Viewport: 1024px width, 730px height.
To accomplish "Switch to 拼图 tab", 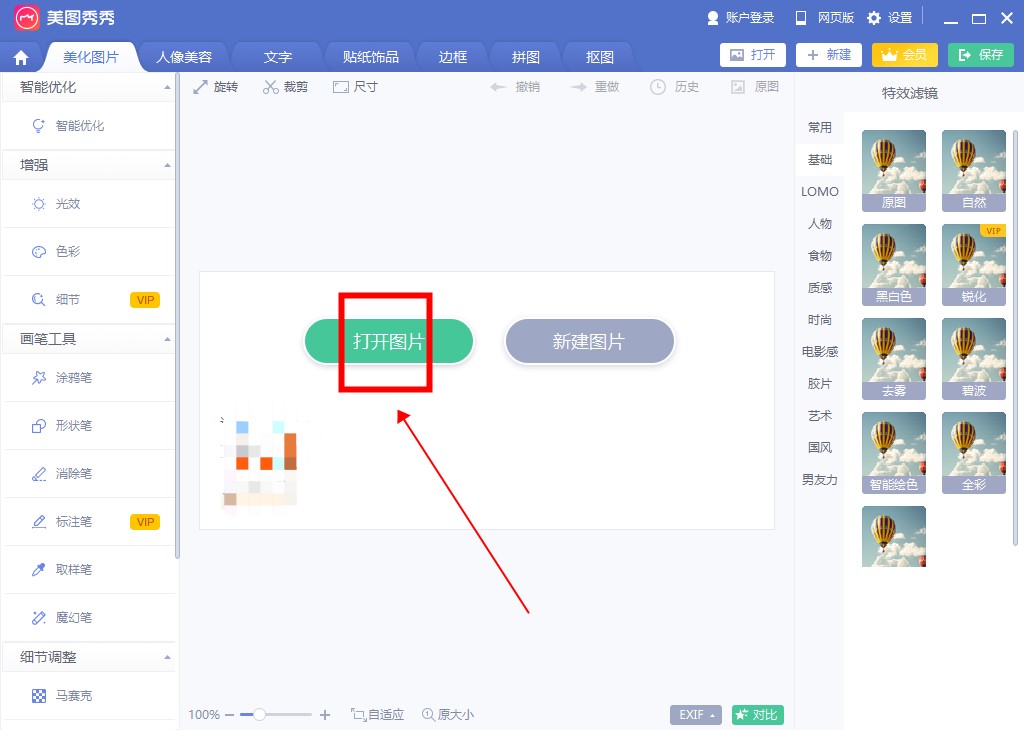I will (x=526, y=57).
